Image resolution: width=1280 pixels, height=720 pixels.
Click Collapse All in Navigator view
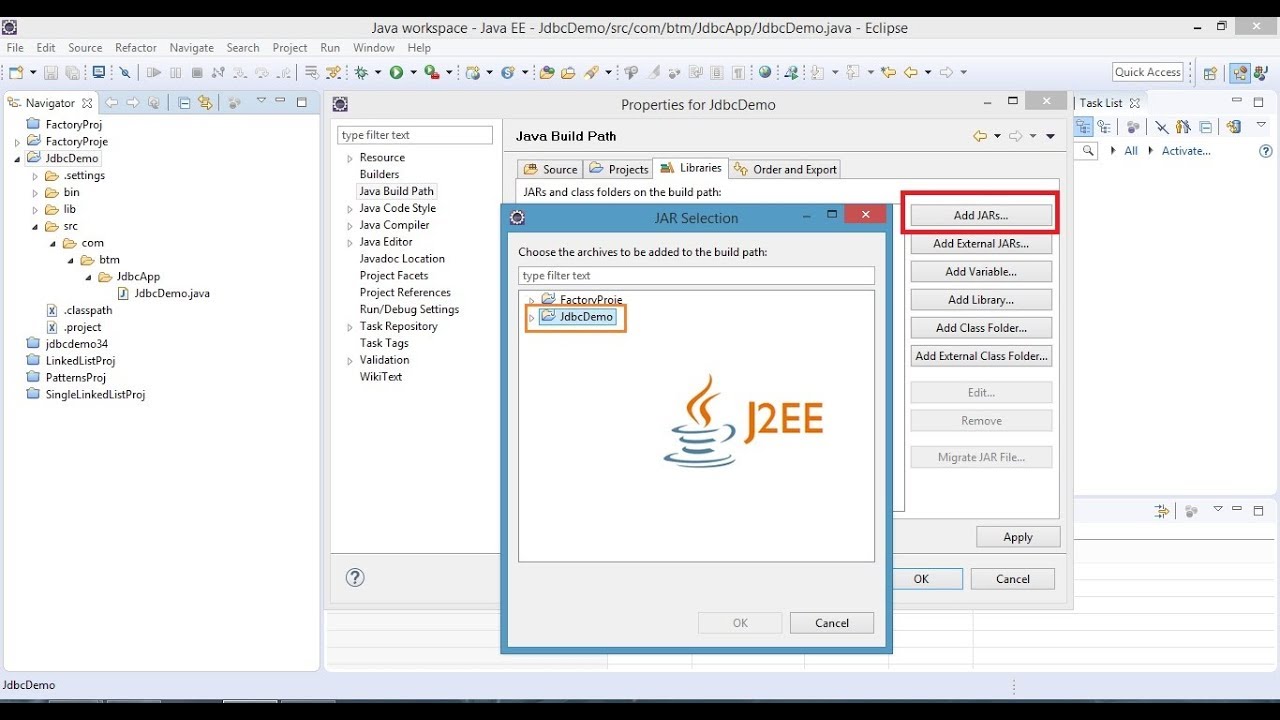coord(184,102)
